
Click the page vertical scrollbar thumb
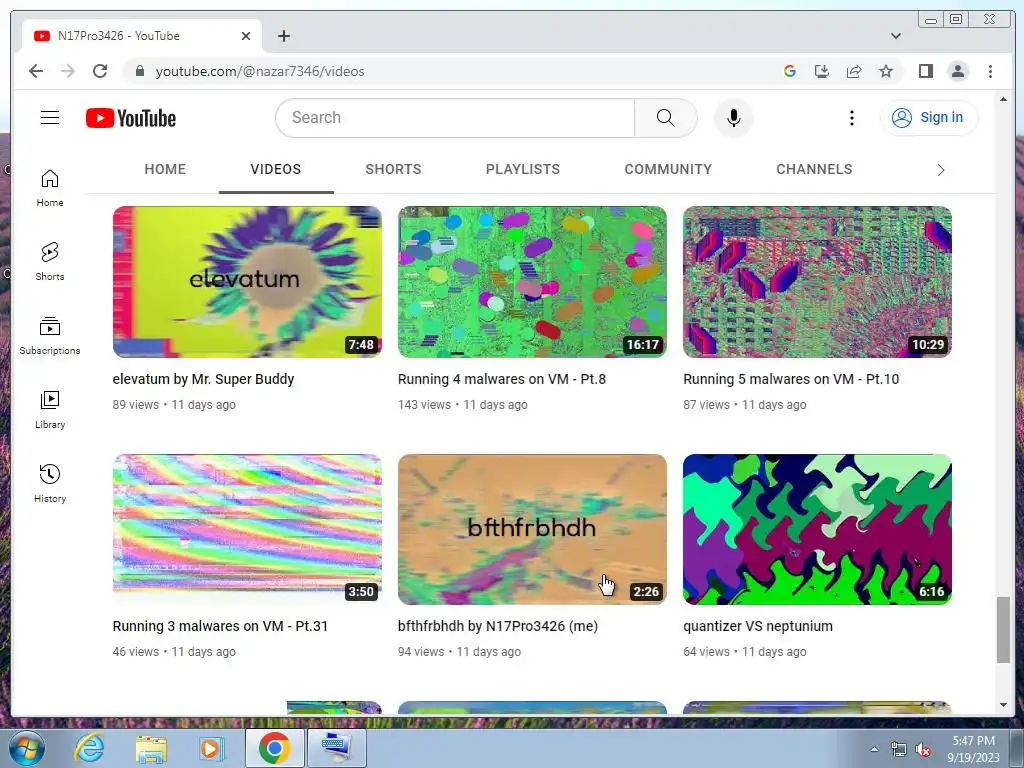pyautogui.click(x=1003, y=630)
